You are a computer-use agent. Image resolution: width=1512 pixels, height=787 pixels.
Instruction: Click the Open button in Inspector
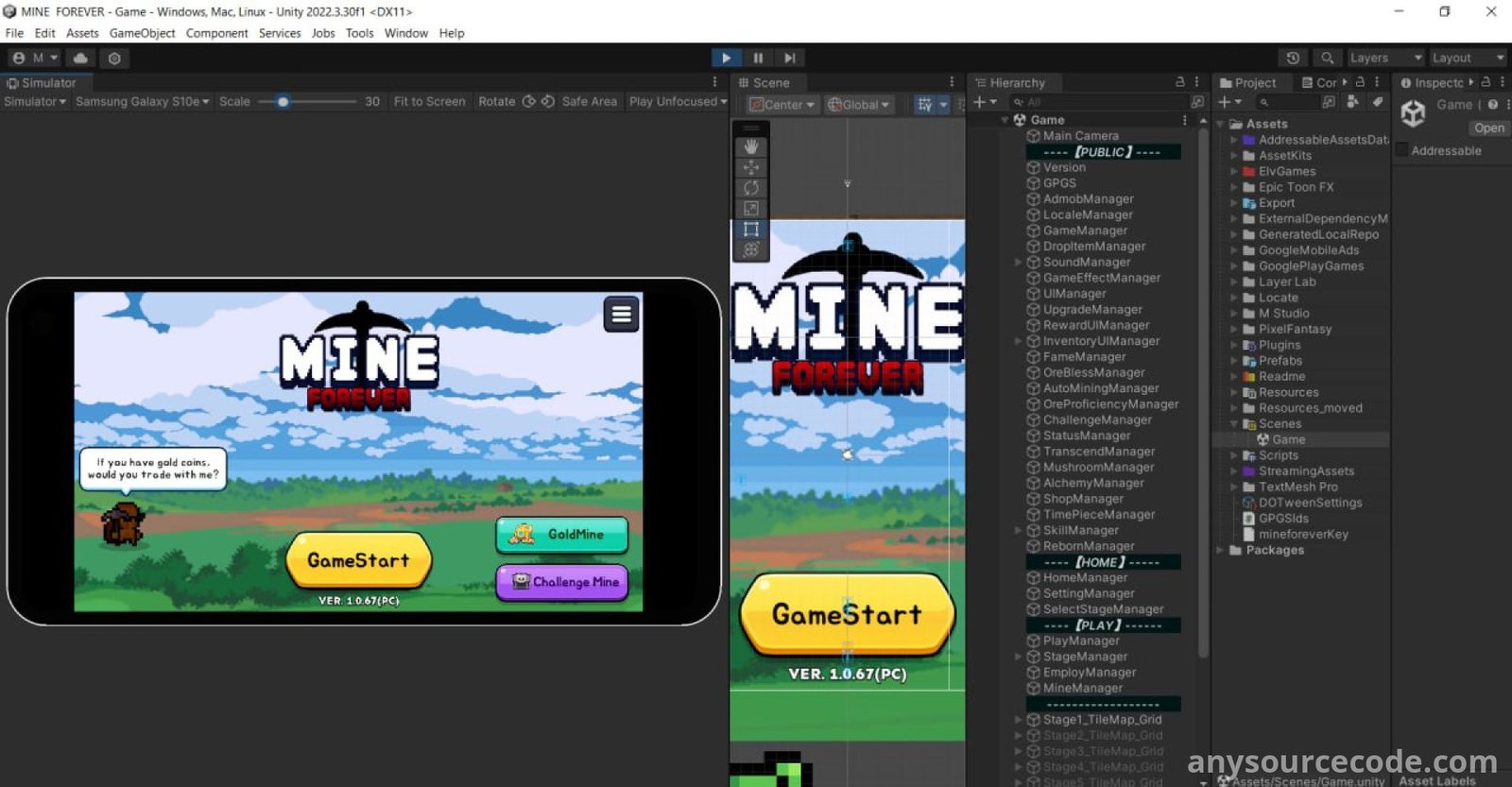click(1488, 128)
